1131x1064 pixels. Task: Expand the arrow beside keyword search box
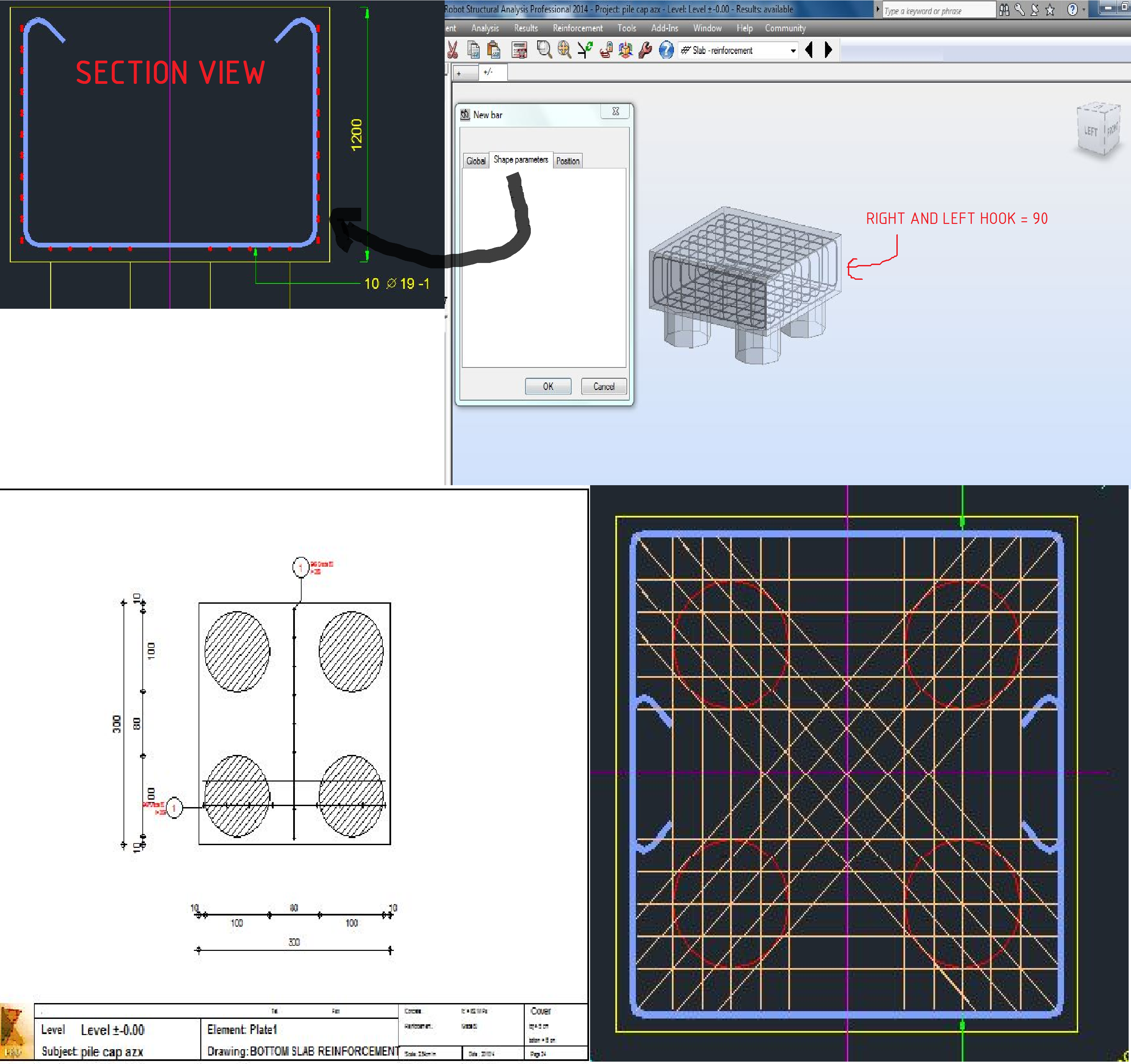(878, 10)
